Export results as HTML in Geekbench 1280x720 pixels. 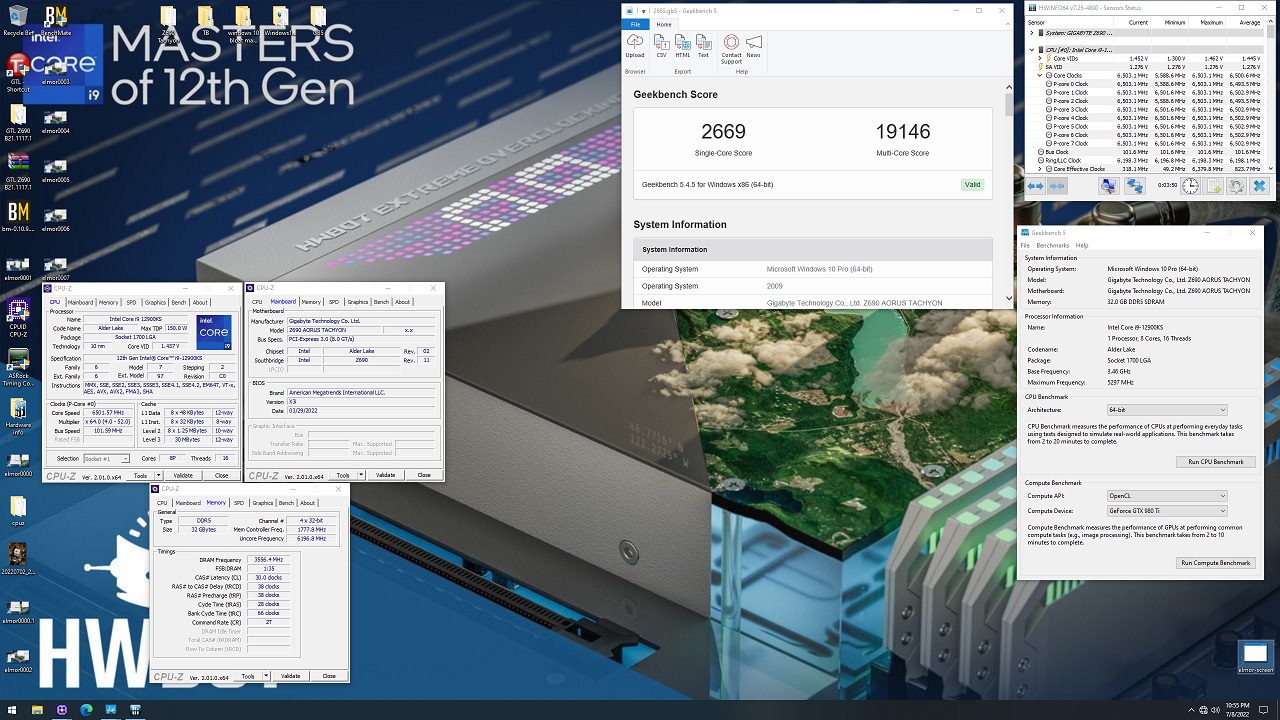[682, 45]
